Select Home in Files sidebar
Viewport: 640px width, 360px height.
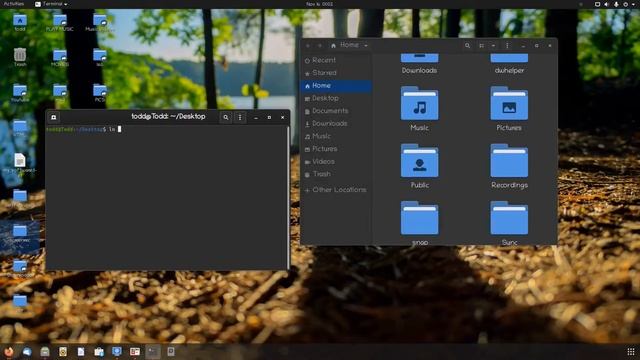click(336, 86)
